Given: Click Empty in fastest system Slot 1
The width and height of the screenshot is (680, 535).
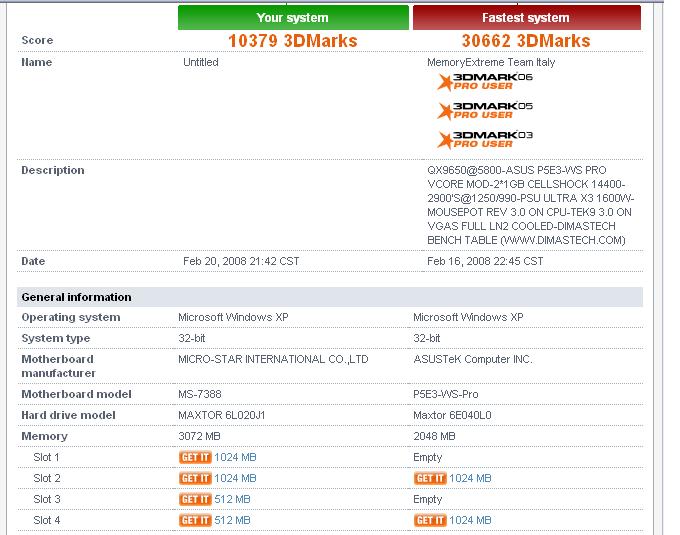Looking at the screenshot, I should coord(428,457).
